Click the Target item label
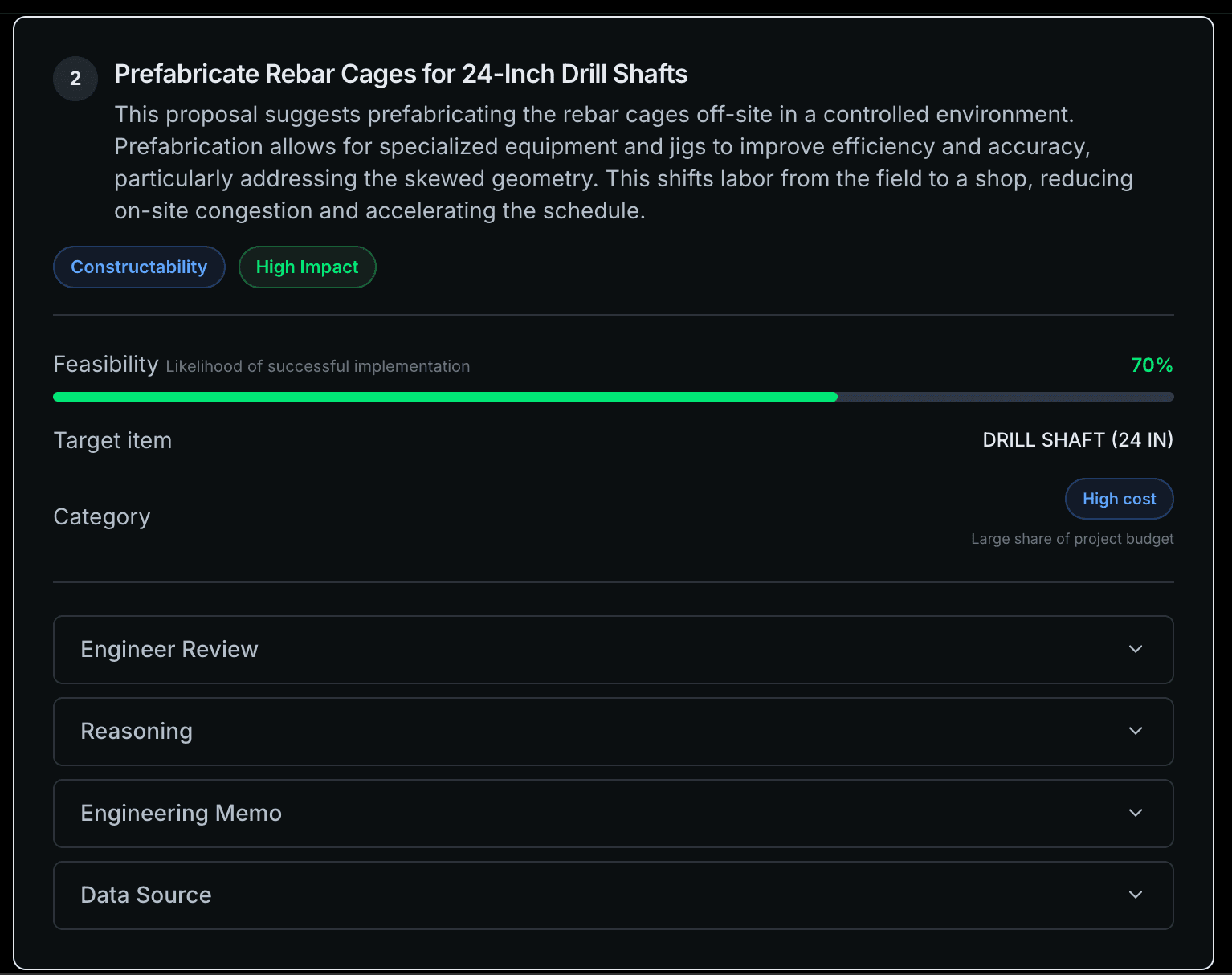Viewport: 1232px width, 975px height. point(112,440)
